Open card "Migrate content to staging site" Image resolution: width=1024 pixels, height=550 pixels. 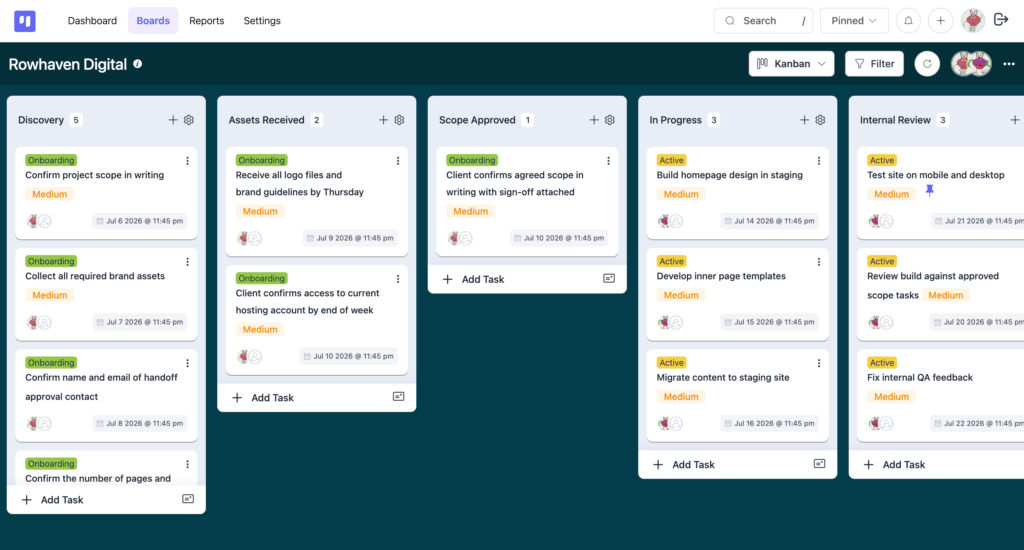(x=723, y=378)
